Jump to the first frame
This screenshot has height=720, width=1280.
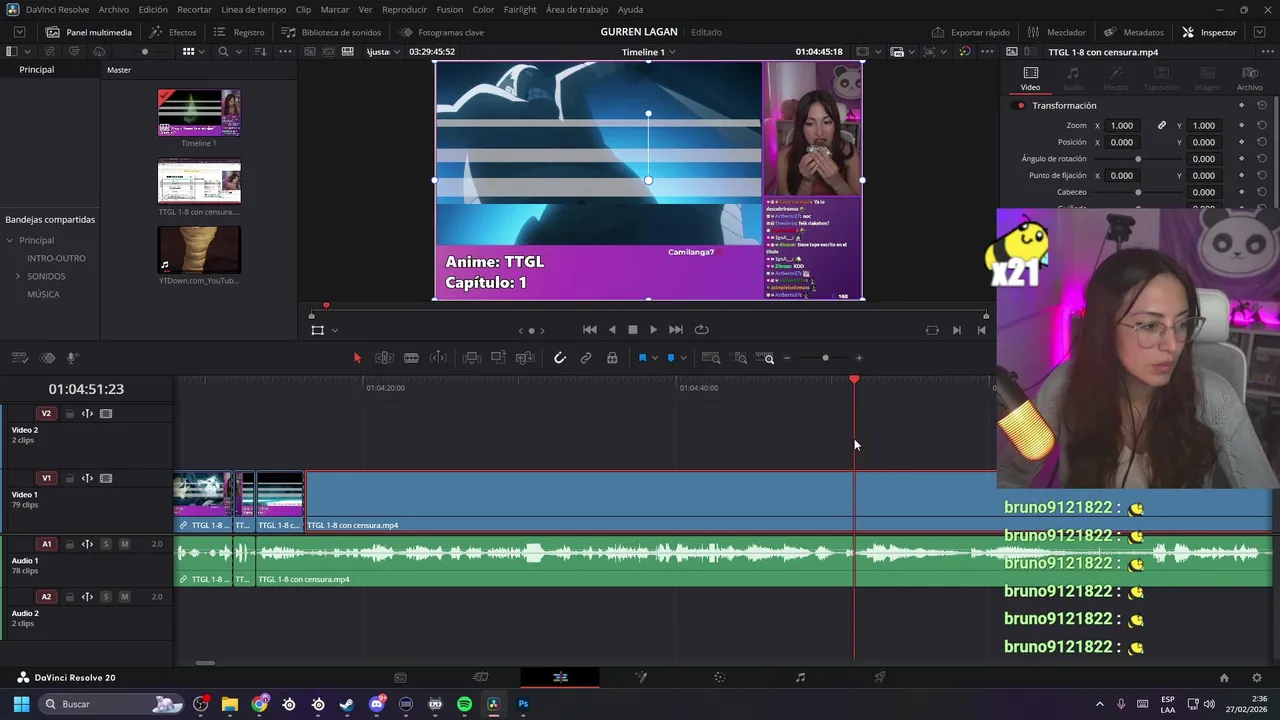[590, 330]
